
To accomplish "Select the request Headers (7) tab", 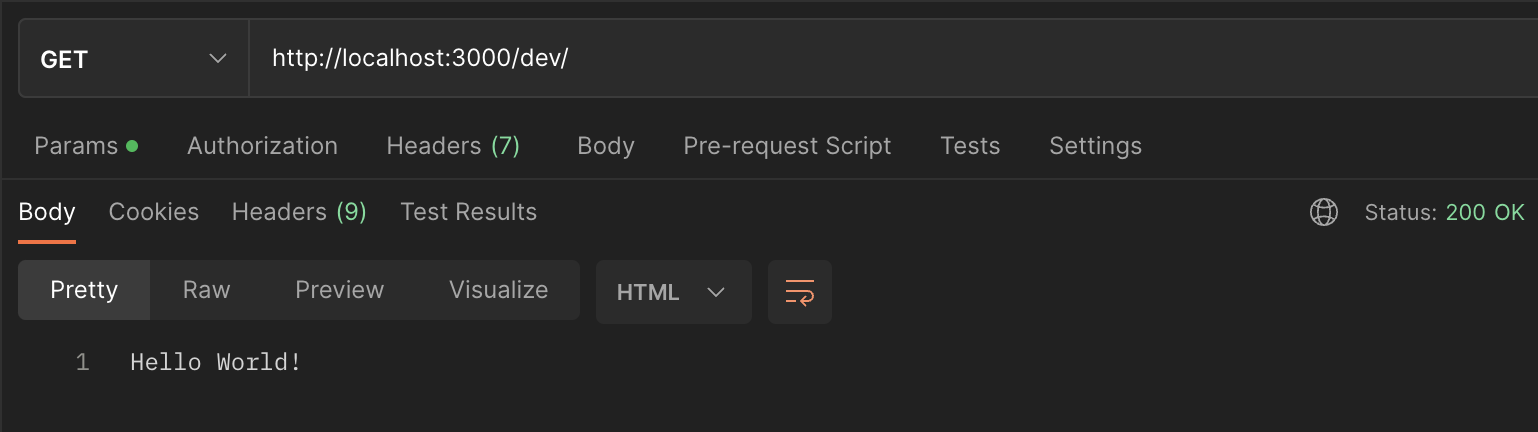I will 453,146.
